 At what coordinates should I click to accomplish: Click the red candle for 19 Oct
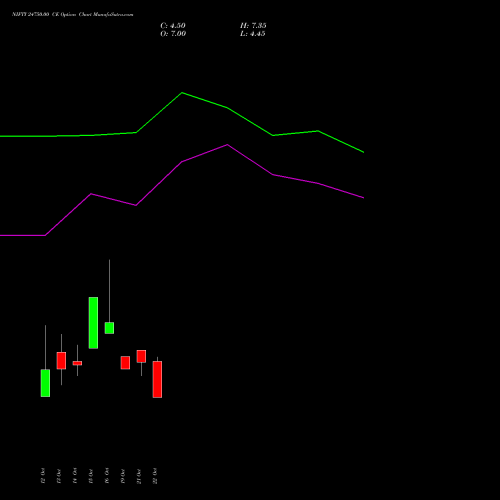pyautogui.click(x=125, y=363)
